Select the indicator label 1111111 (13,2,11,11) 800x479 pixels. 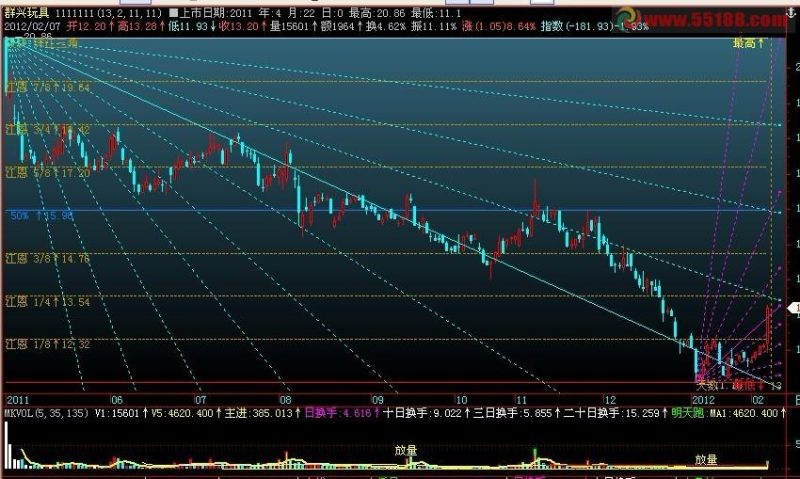pos(109,13)
